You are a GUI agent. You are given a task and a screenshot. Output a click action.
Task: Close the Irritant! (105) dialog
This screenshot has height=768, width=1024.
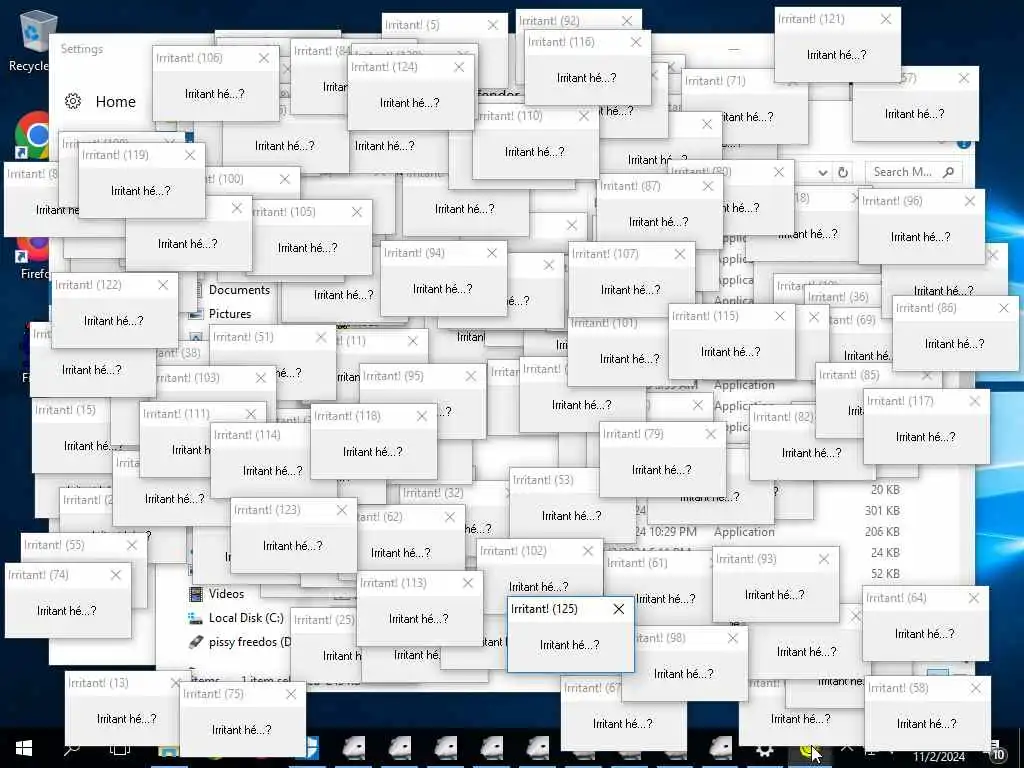[x=357, y=212]
